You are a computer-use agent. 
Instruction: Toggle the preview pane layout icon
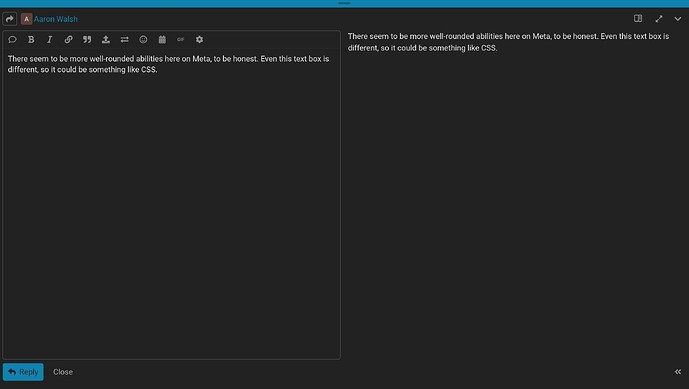click(638, 18)
